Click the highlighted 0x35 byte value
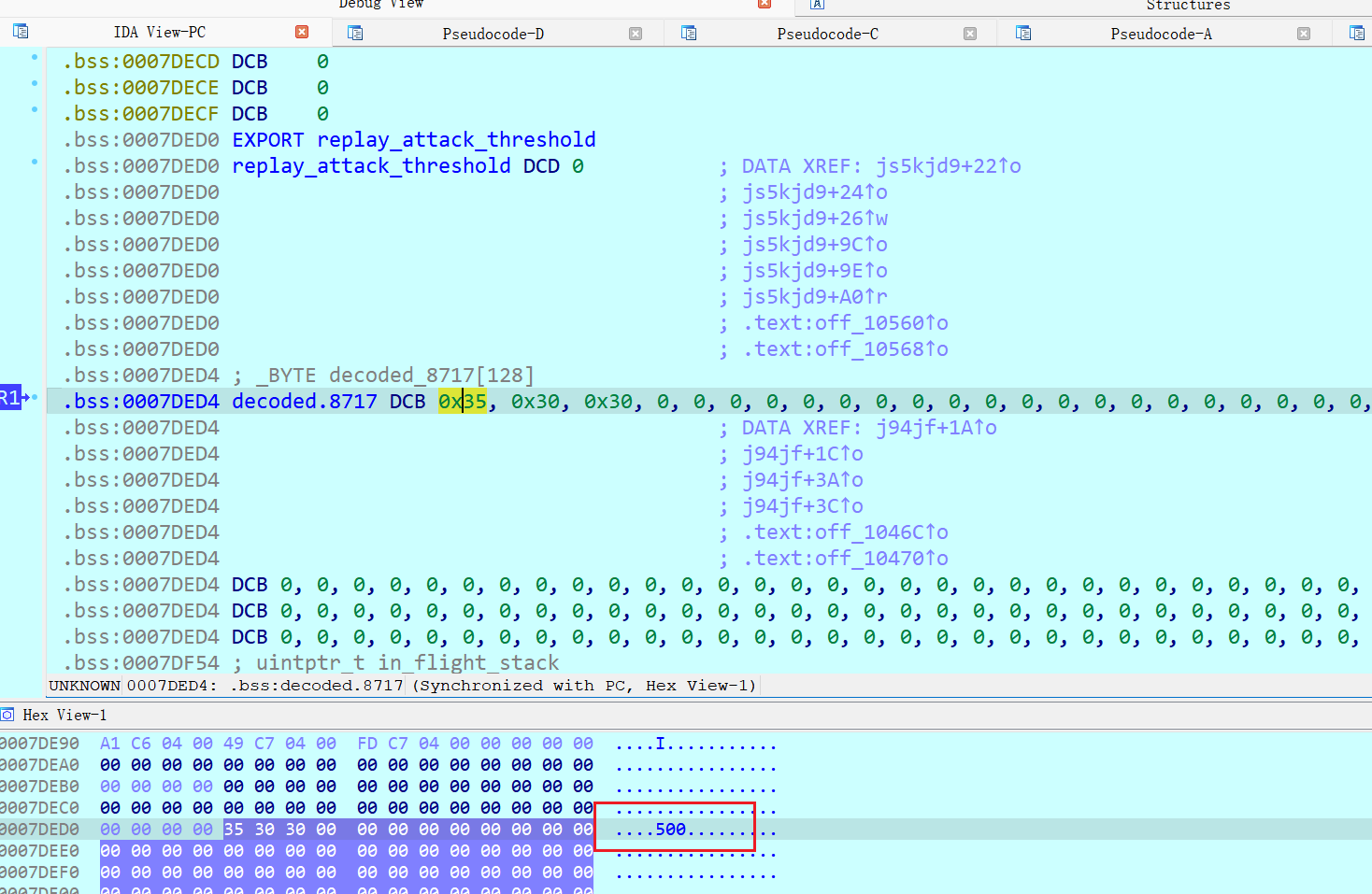Image resolution: width=1372 pixels, height=894 pixels. (463, 402)
